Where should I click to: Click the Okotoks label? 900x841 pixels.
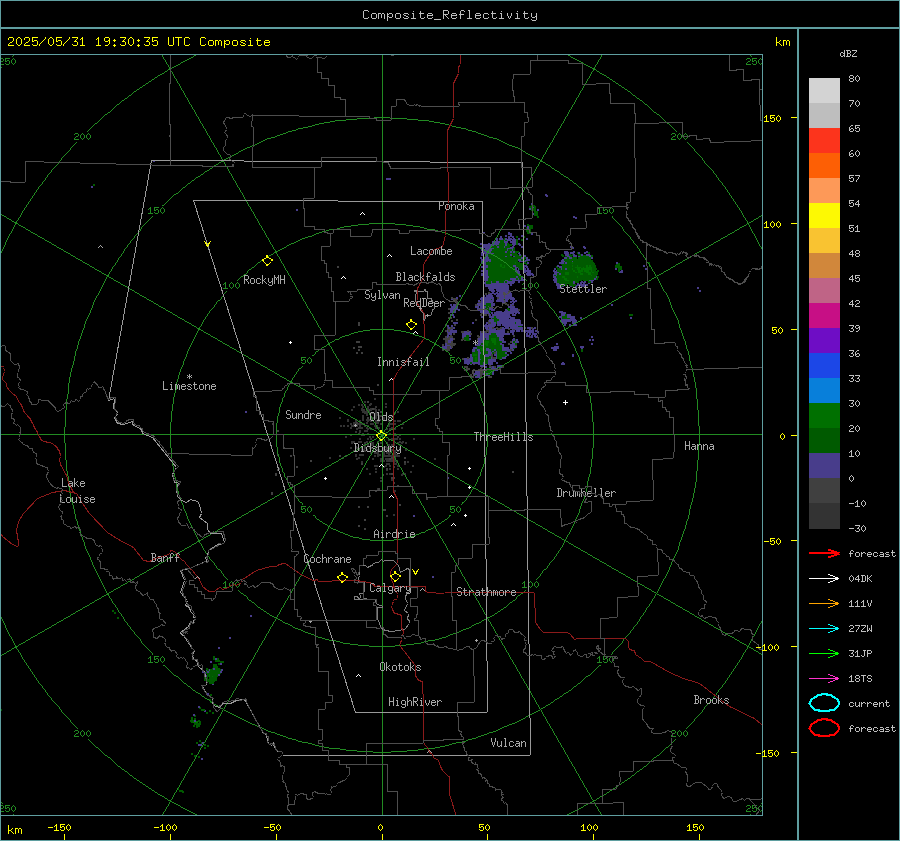click(x=400, y=667)
